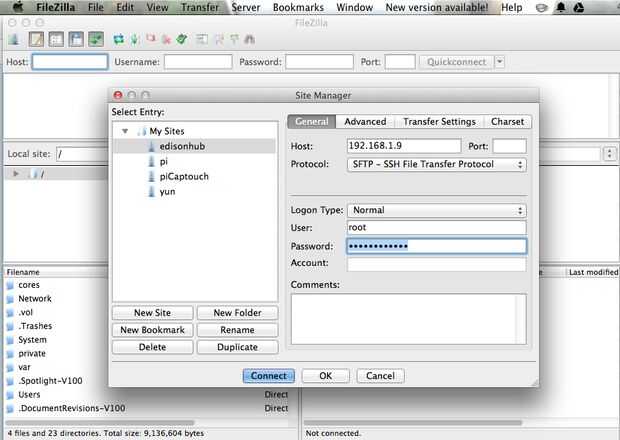Select the Users folder row
Viewport: 620px width, 440px height.
click(x=147, y=395)
